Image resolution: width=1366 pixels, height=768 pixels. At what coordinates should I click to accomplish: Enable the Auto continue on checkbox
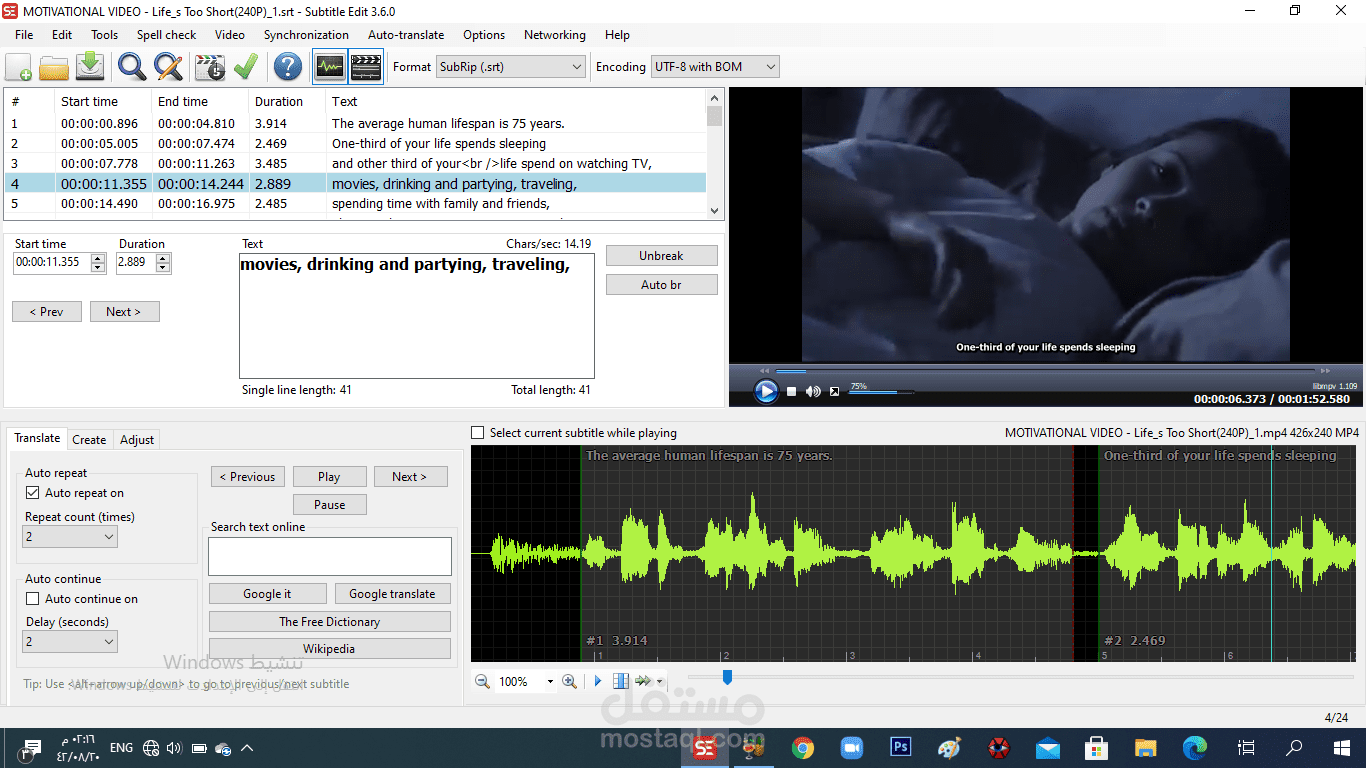click(33, 599)
